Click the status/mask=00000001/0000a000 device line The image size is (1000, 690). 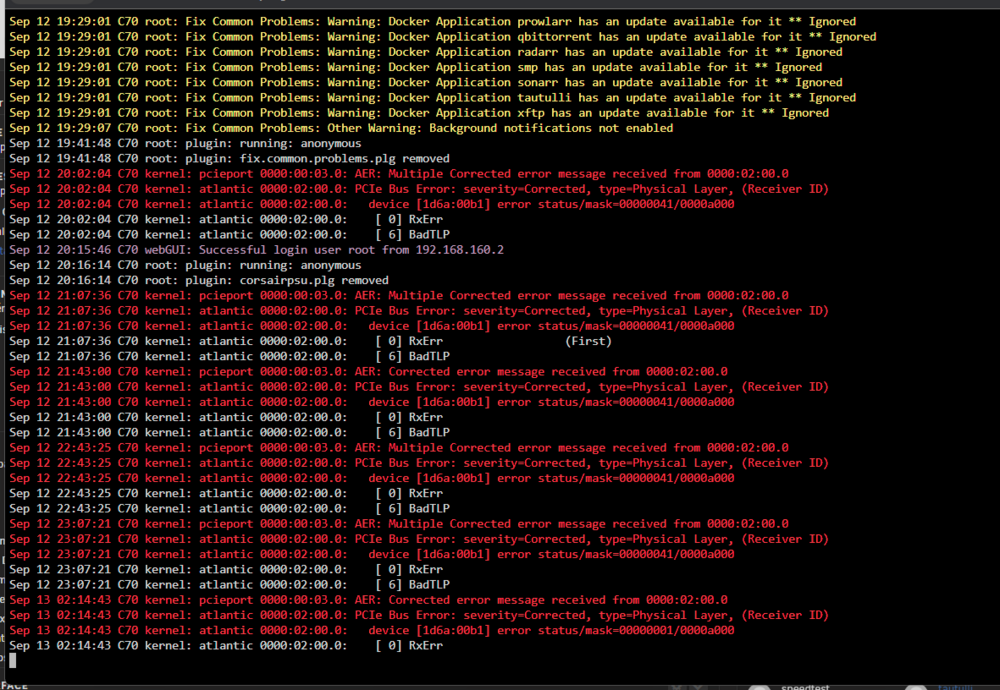(x=372, y=631)
